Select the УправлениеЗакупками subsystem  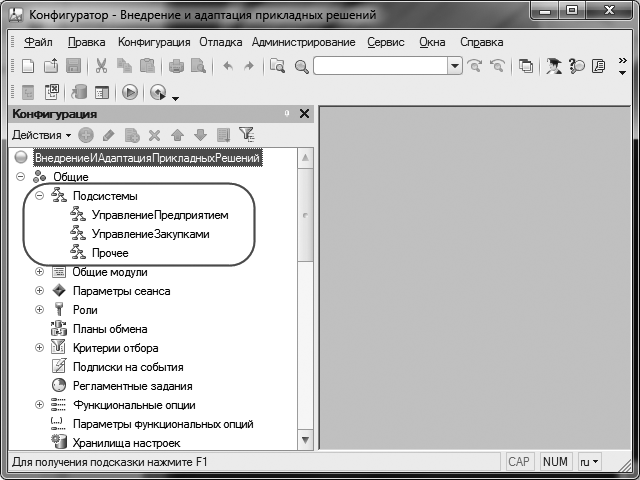pos(150,234)
